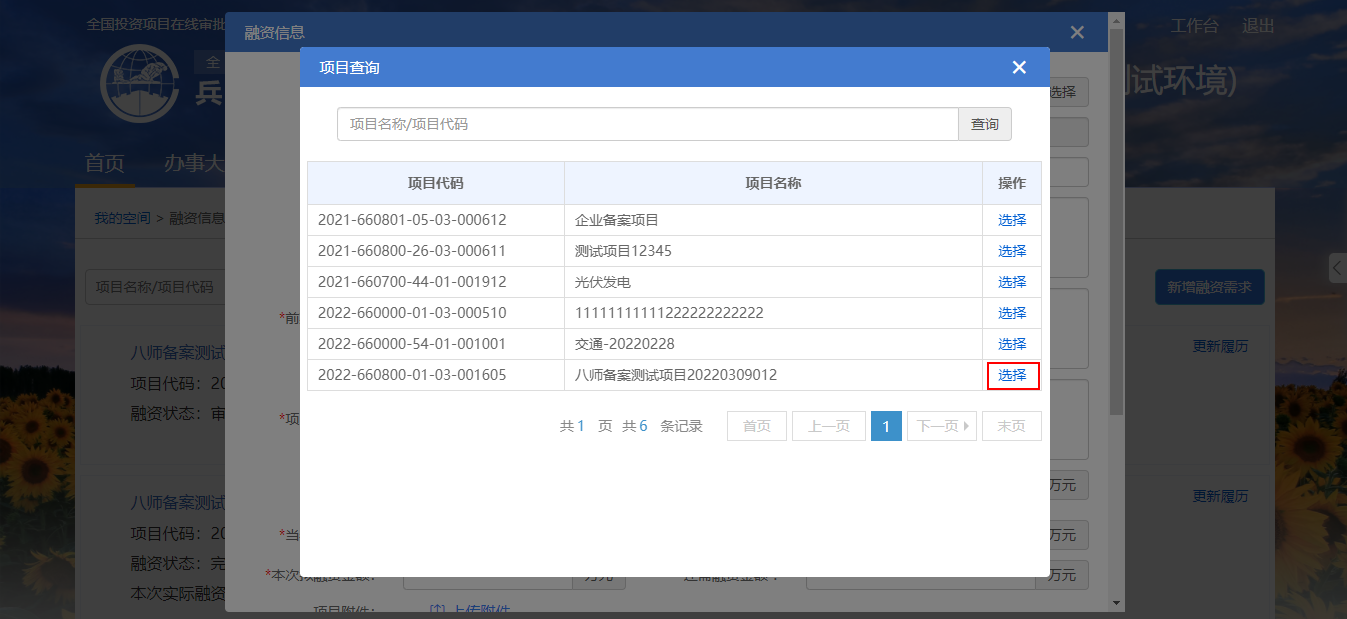This screenshot has width=1347, height=619.
Task: Expand the right side panel arrow
Action: tap(1337, 268)
